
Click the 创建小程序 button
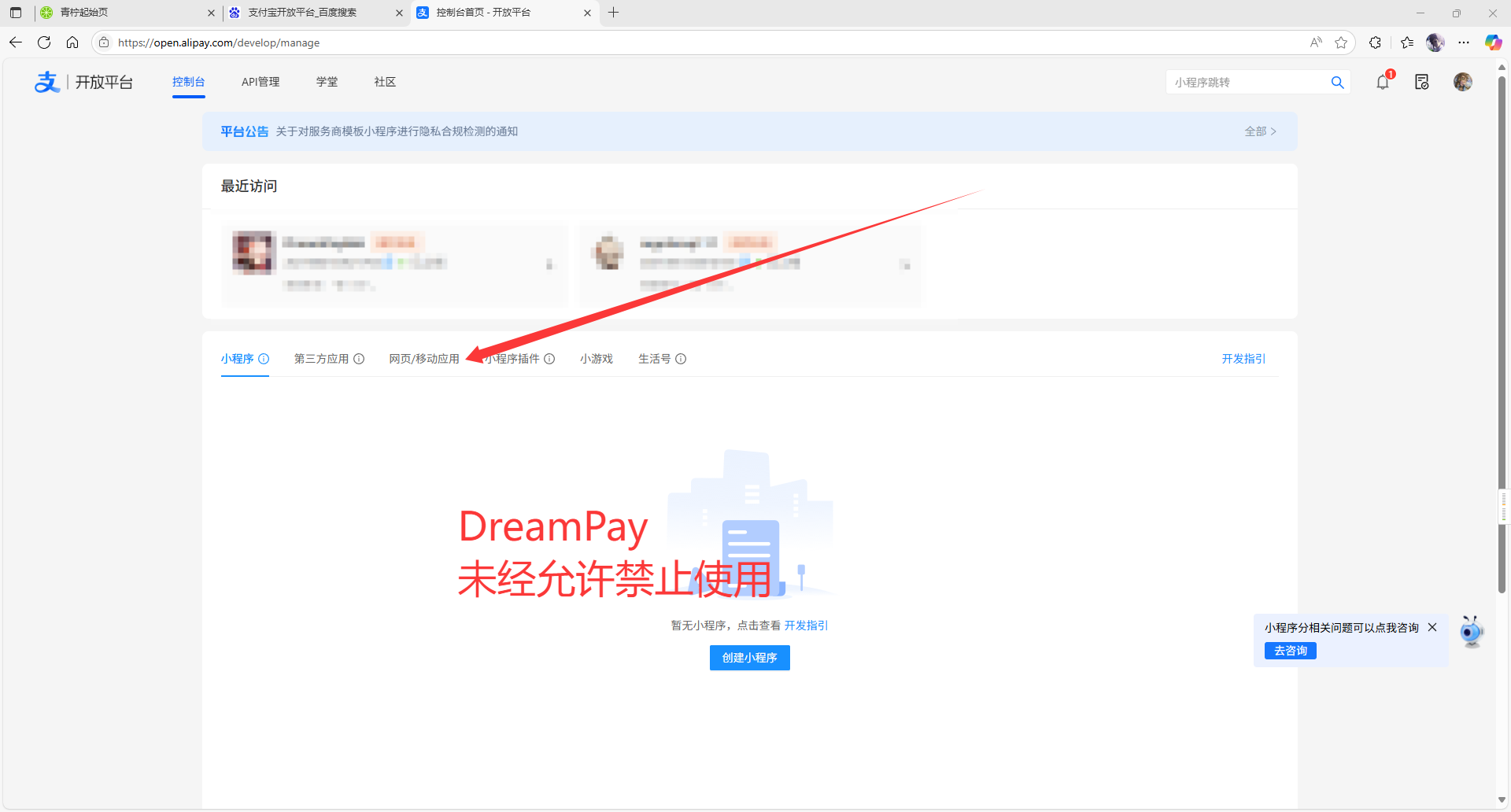click(x=749, y=658)
